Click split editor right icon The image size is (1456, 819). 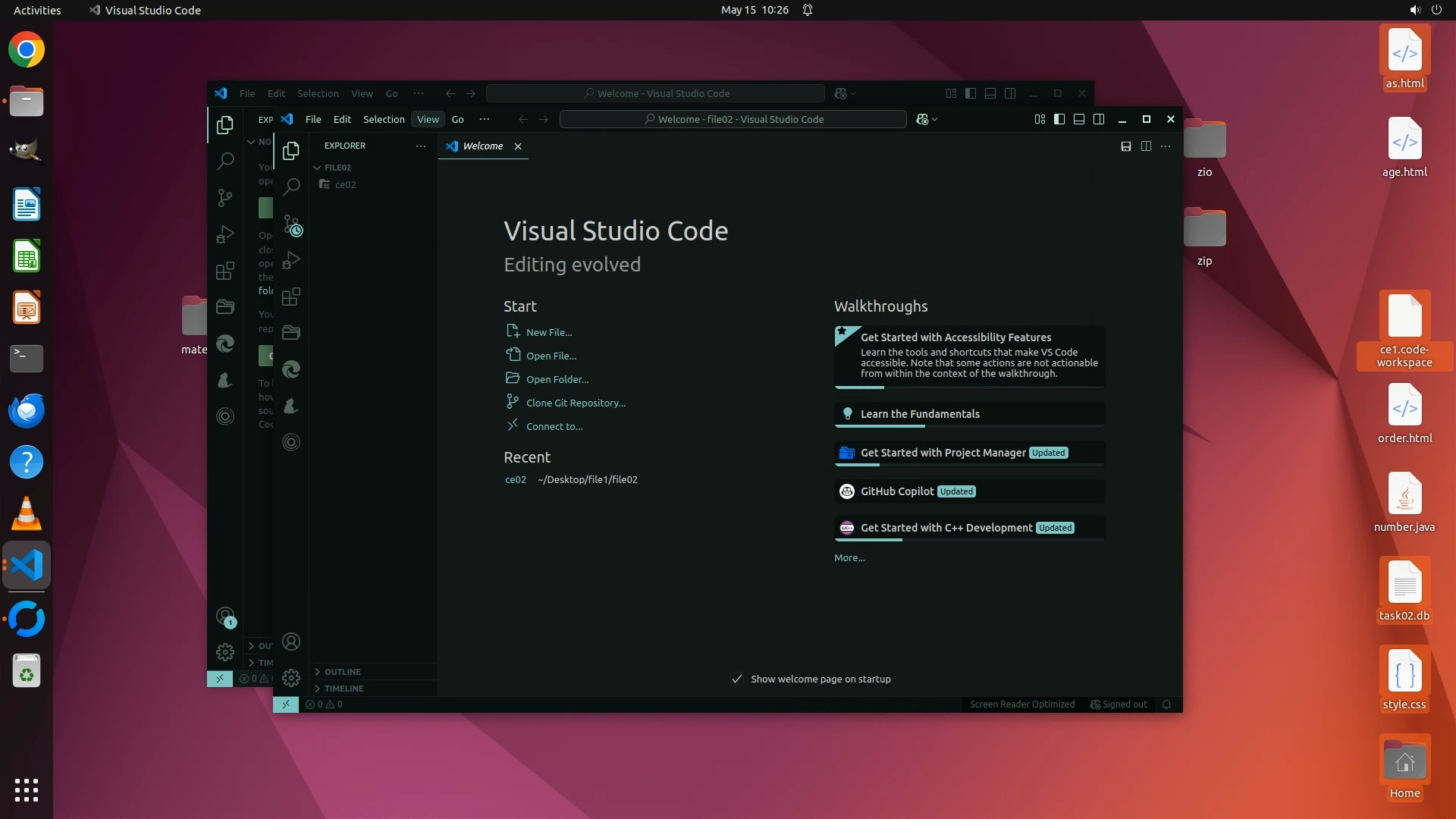(x=1146, y=146)
